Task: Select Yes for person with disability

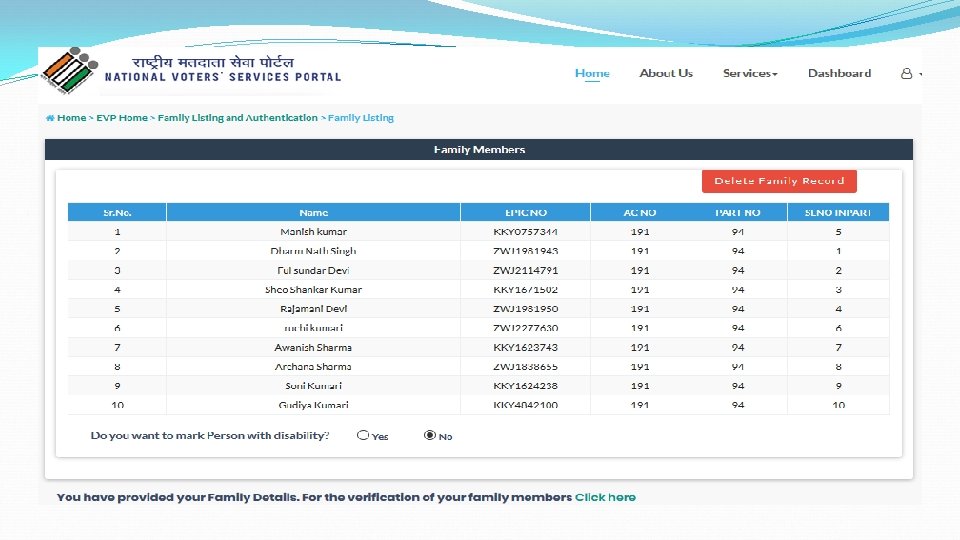Action: coord(362,435)
